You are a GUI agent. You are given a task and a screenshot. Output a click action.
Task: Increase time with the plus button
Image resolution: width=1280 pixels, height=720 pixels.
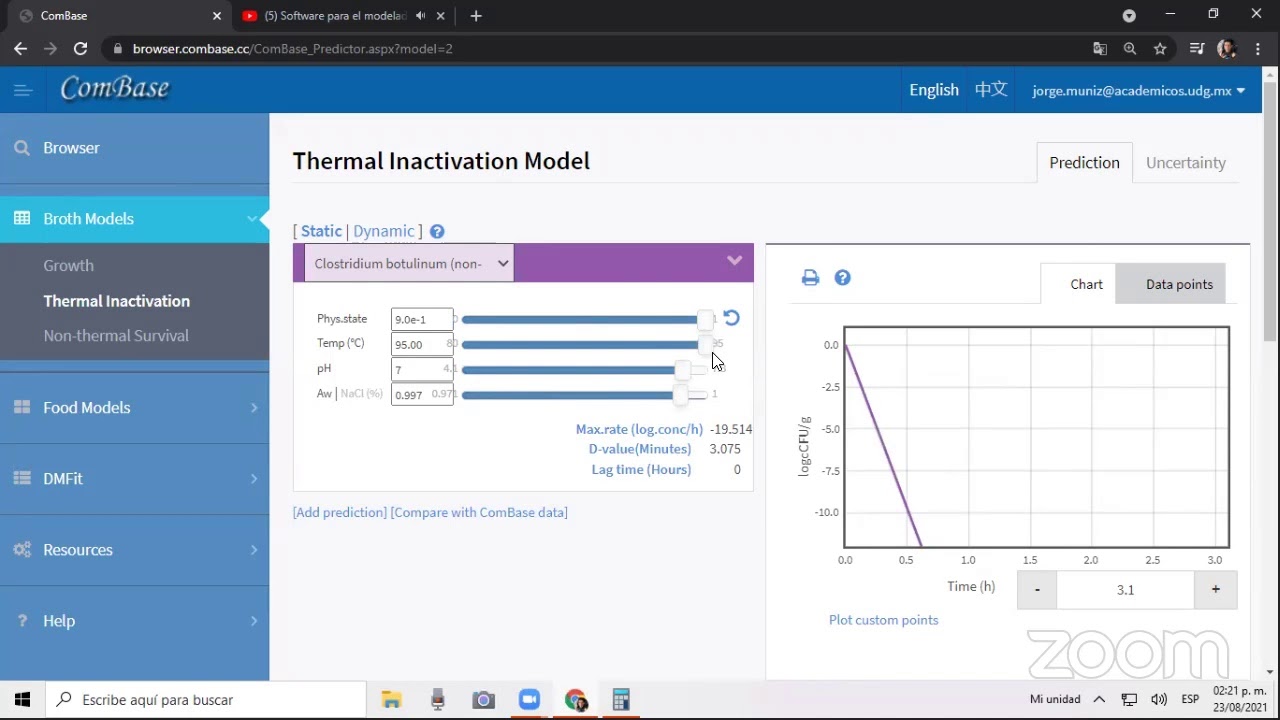point(1215,589)
